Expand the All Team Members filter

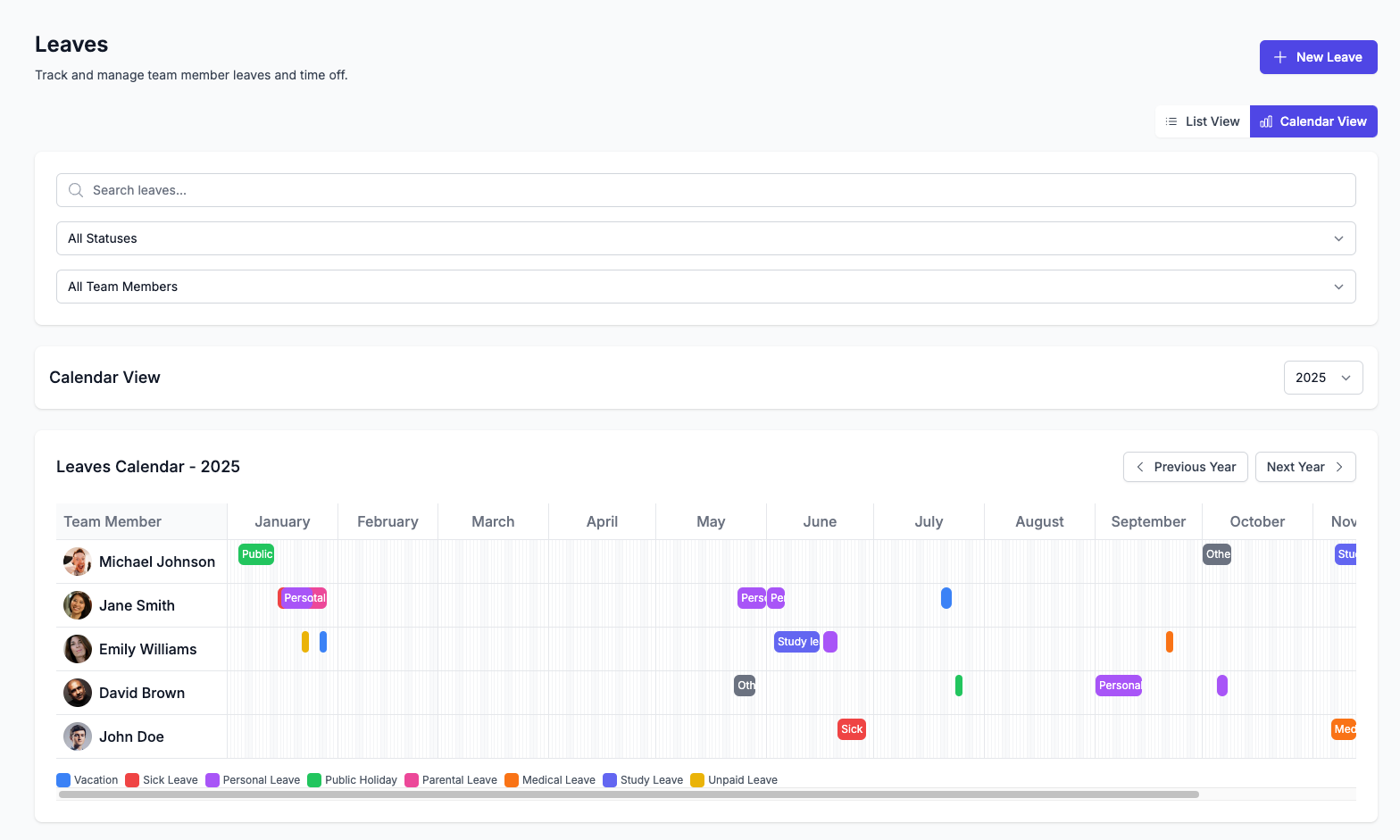(x=705, y=287)
